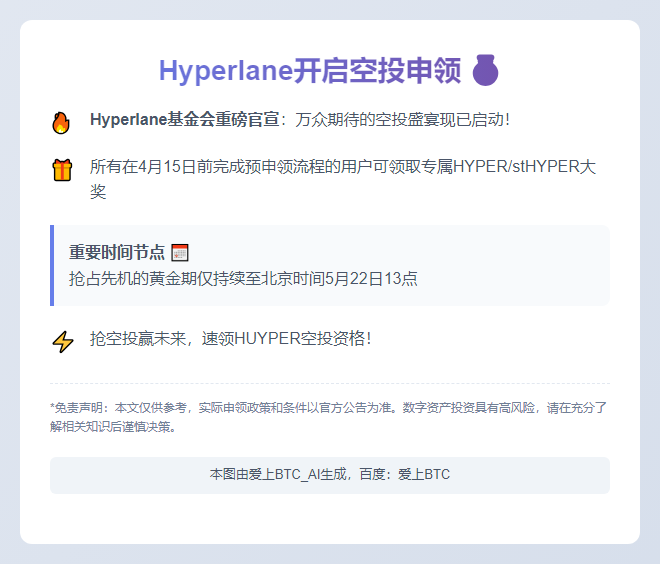This screenshot has width=660, height=564.
Task: Click text 抢空投赢未来，速领HUYPER空投资格!
Action: pyautogui.click(x=231, y=338)
